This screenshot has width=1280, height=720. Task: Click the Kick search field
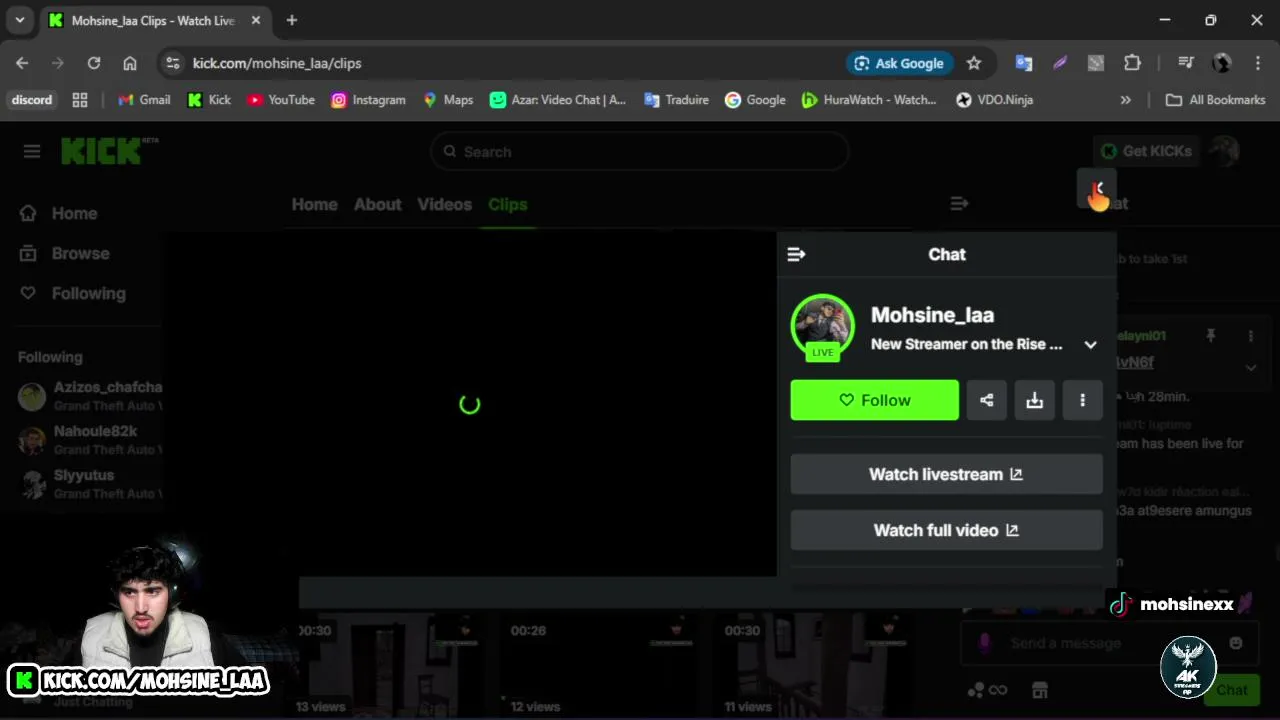pyautogui.click(x=640, y=152)
